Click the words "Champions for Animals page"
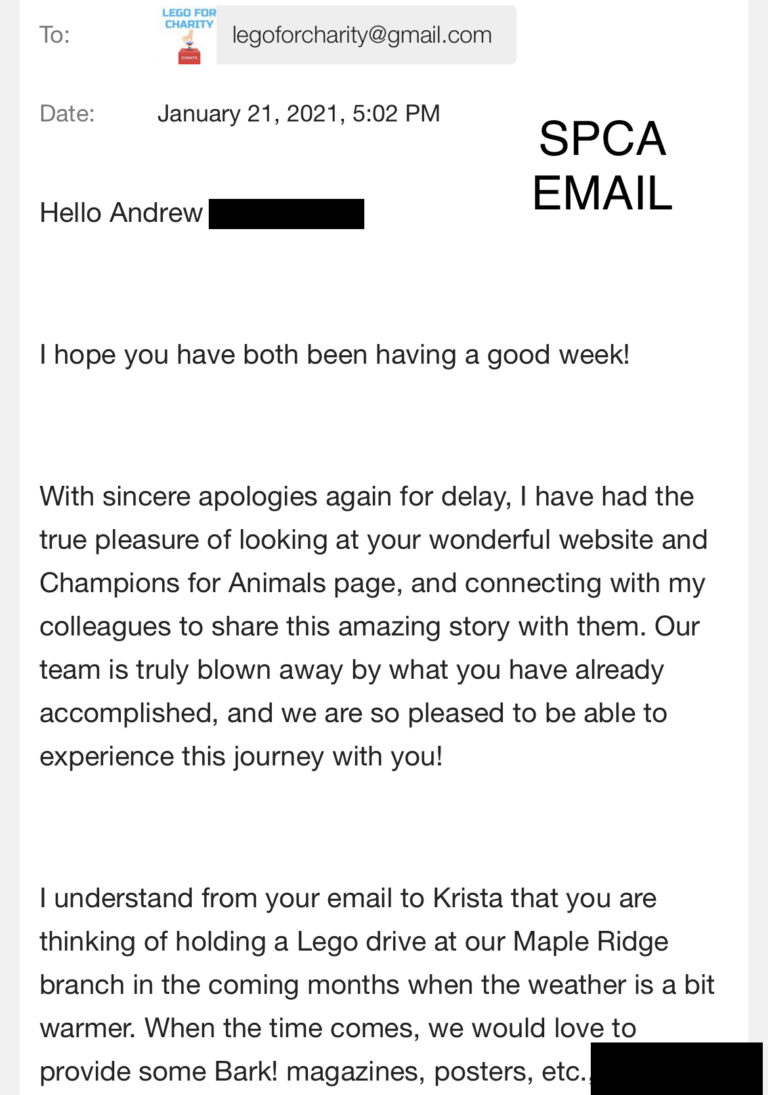768x1095 pixels. tap(221, 583)
